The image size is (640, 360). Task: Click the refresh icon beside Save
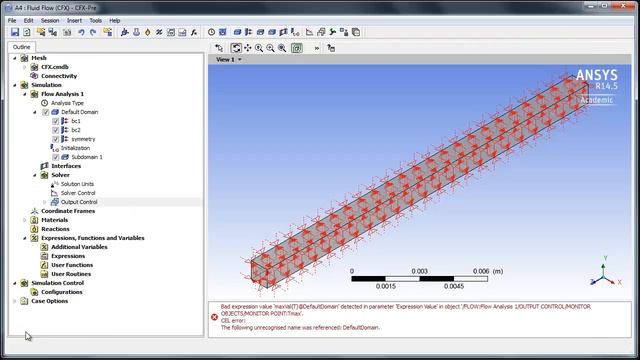tap(27, 32)
